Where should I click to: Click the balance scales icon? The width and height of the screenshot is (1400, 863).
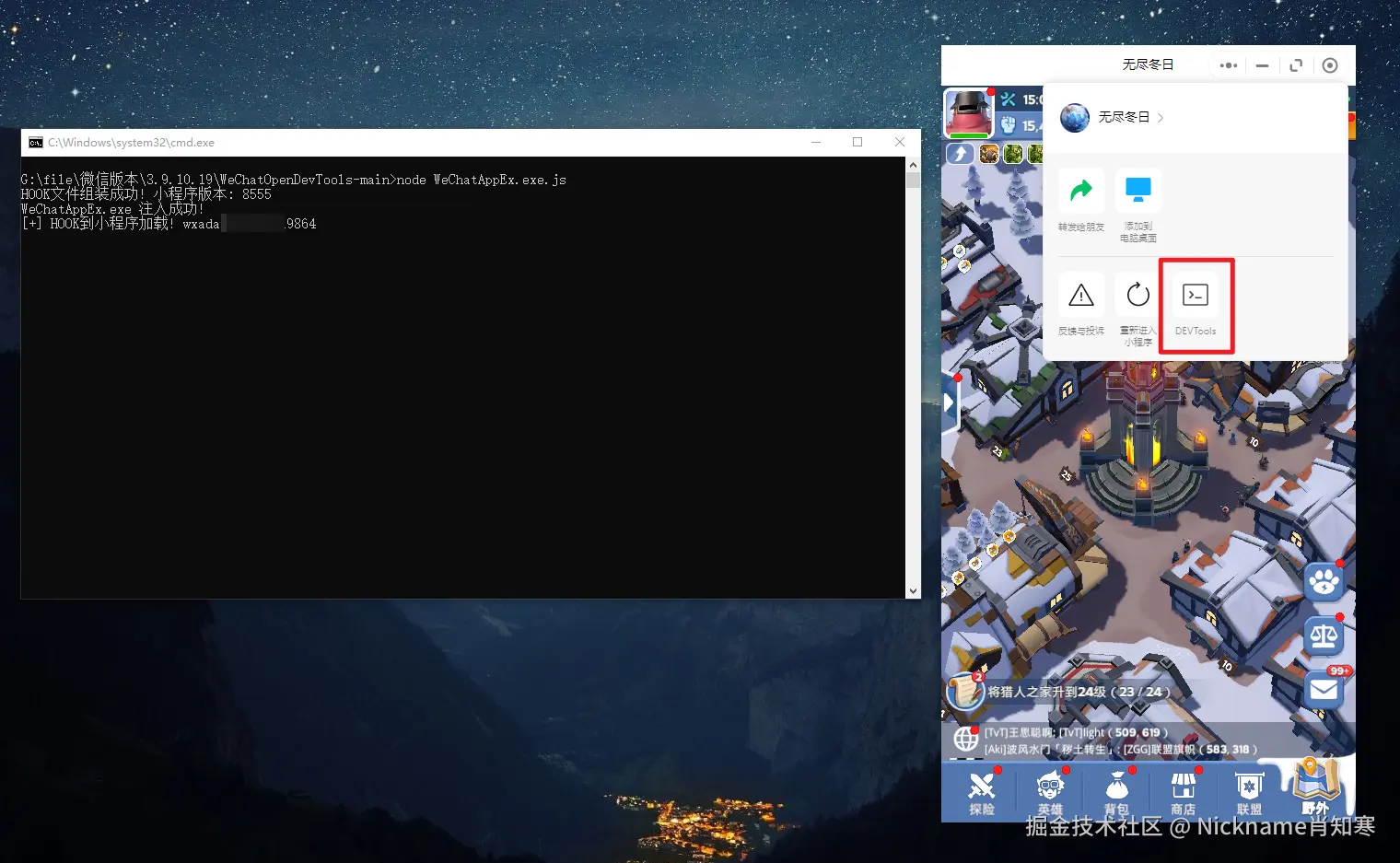[x=1324, y=636]
